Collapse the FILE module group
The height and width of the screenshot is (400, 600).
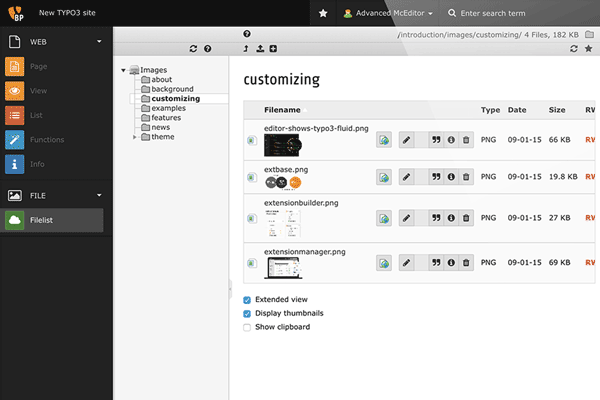pos(99,195)
